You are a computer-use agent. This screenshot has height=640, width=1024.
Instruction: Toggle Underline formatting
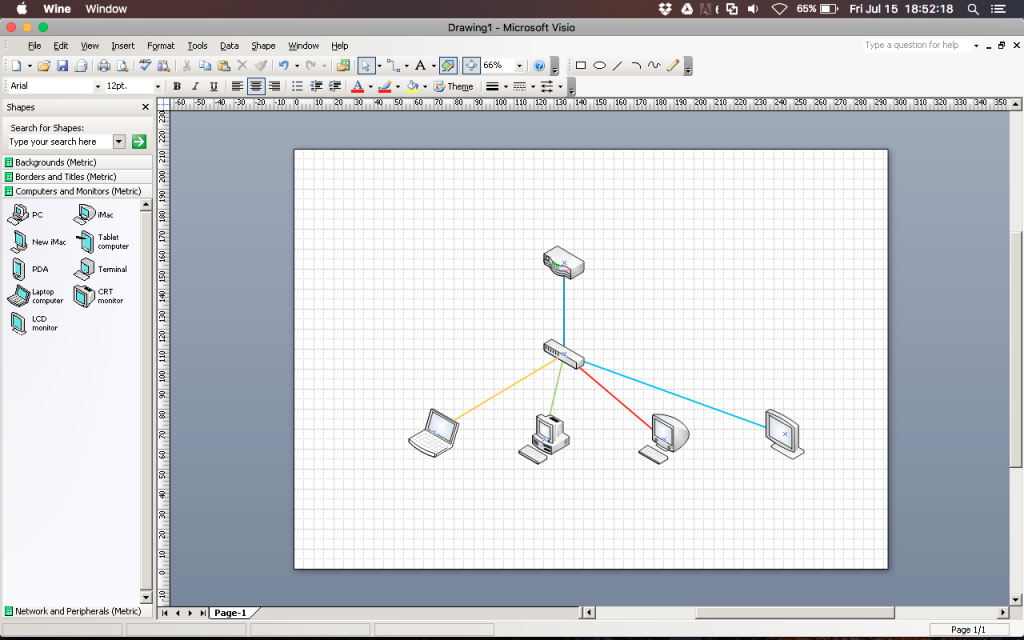(214, 86)
